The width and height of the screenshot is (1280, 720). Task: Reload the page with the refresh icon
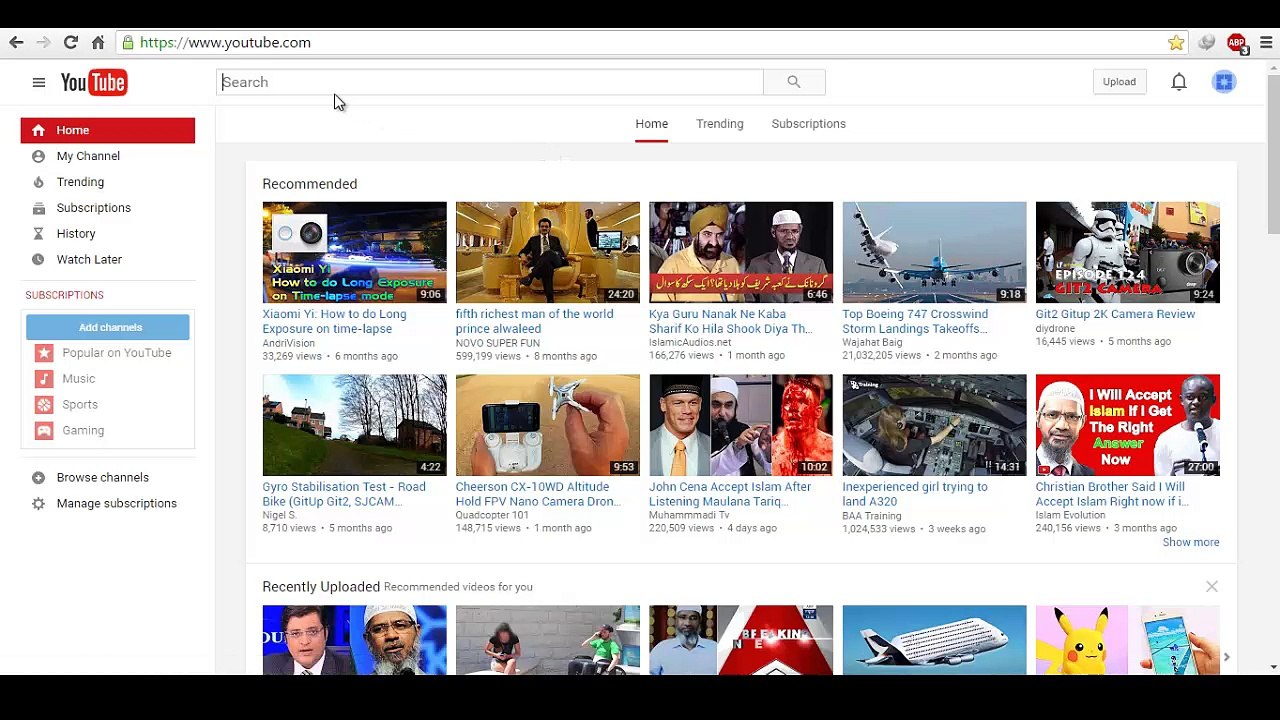tap(71, 42)
